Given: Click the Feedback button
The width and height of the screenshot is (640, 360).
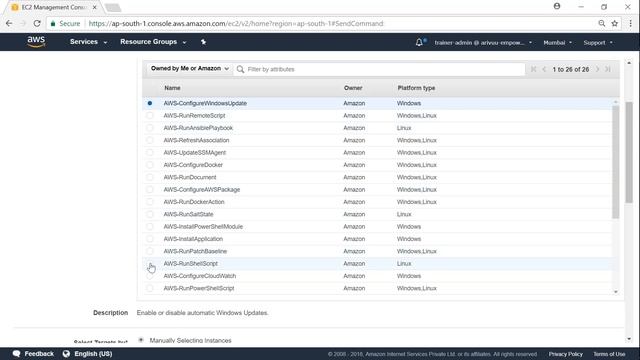Looking at the screenshot, I should point(33,353).
